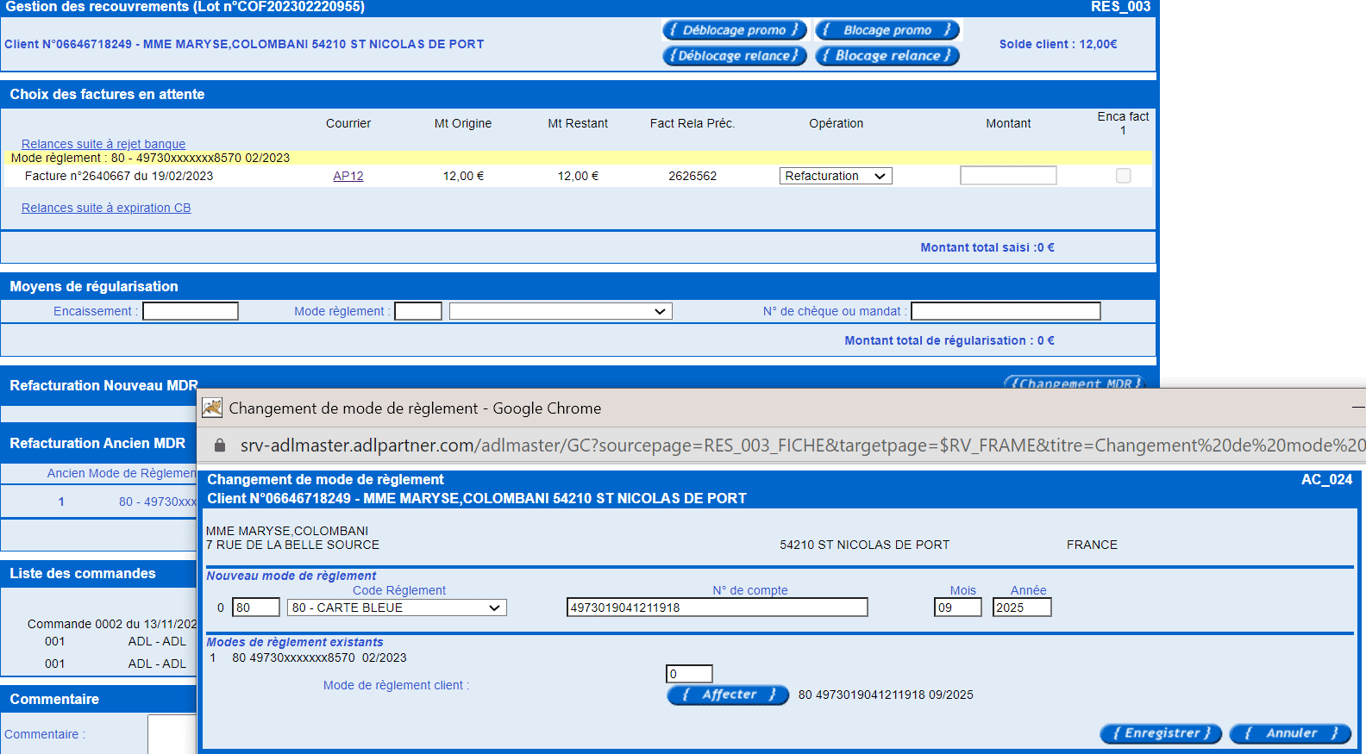The width and height of the screenshot is (1366, 754).
Task: Click the 80 4973019041211918 09/2025 text
Action: click(886, 695)
